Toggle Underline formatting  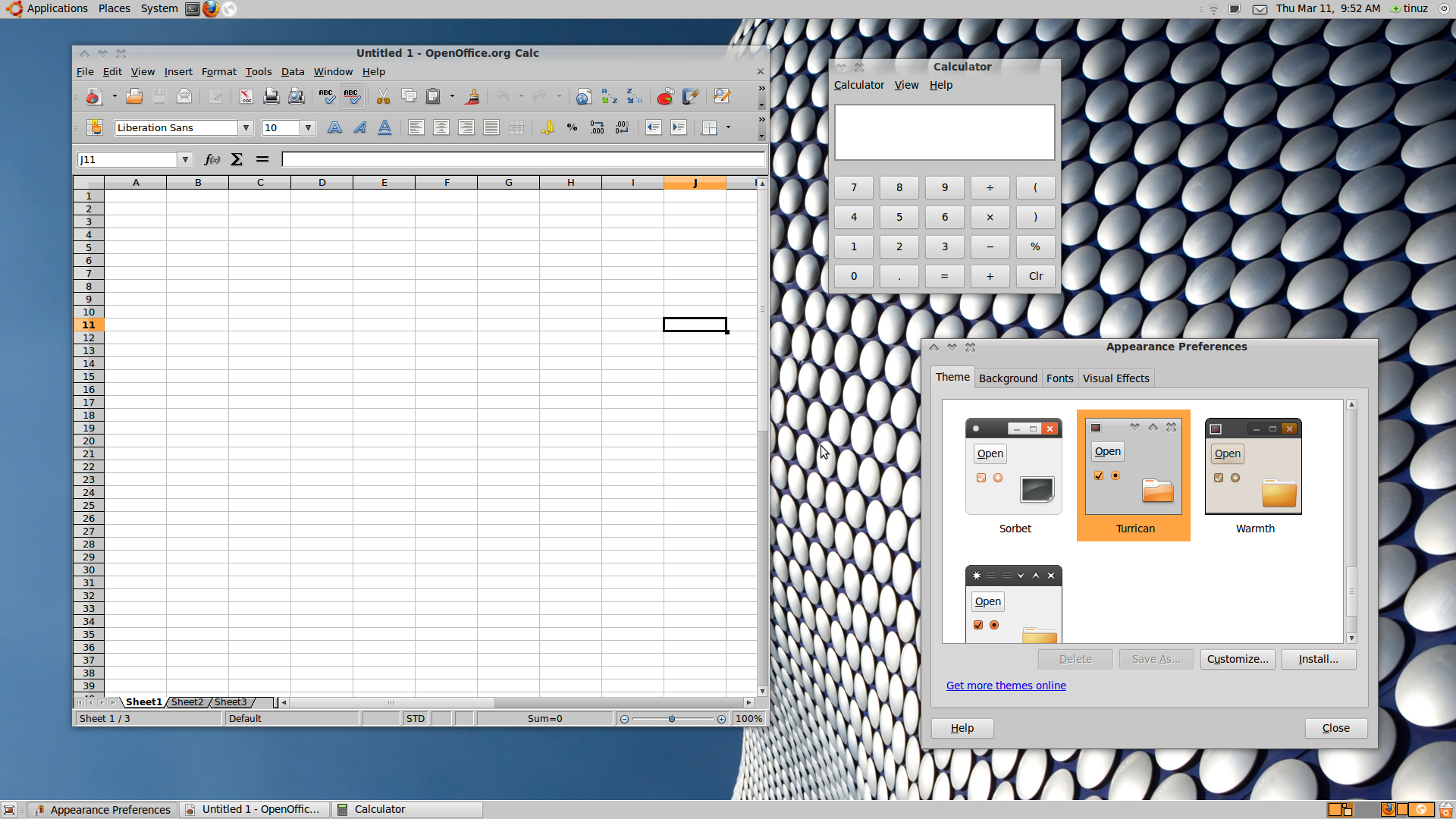pos(385,127)
